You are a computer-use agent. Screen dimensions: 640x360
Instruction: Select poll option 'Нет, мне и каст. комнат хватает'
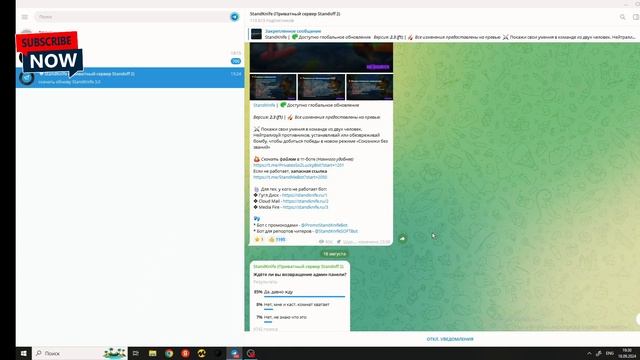[299, 306]
